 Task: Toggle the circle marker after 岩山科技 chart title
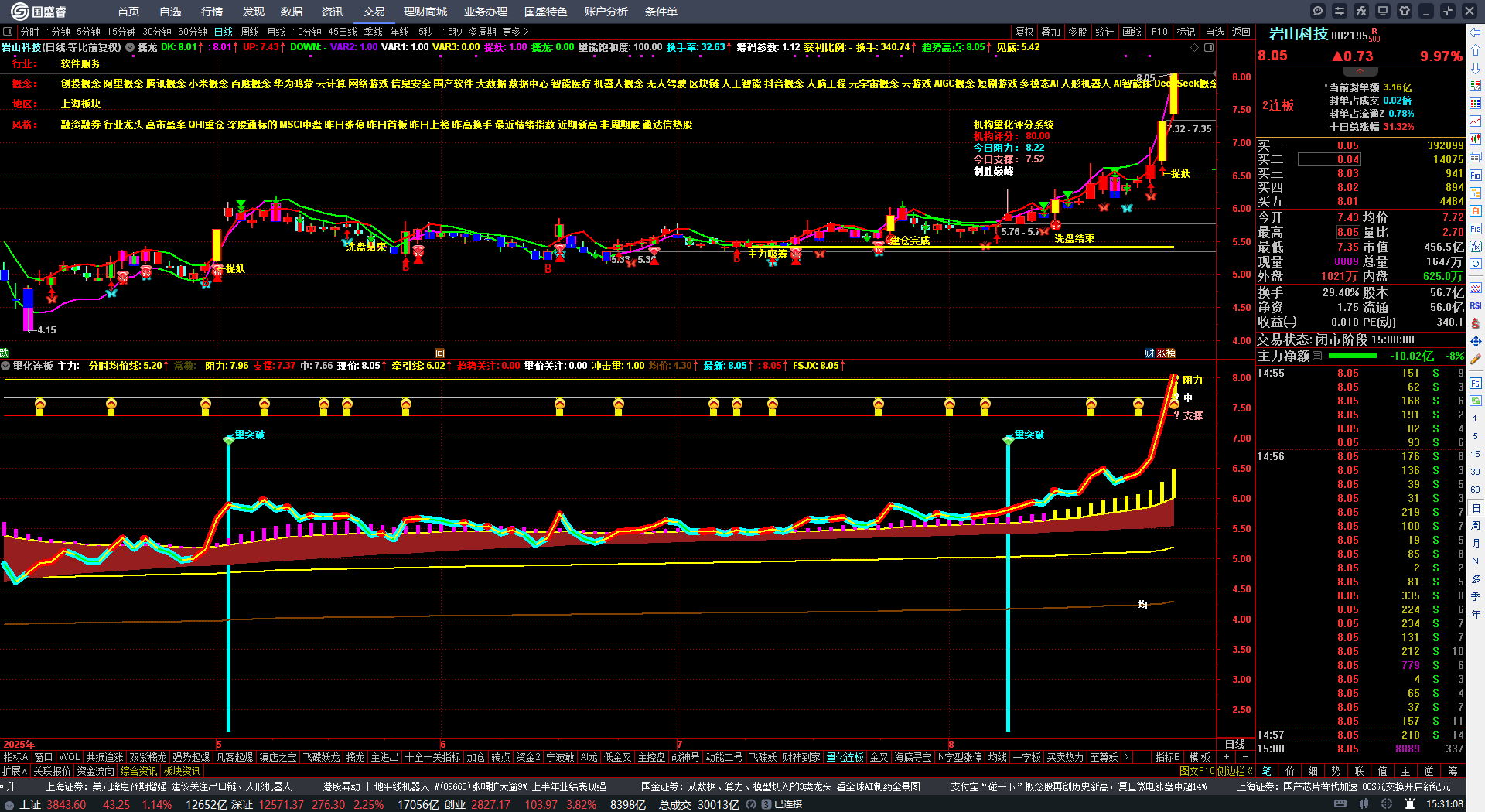[130, 47]
